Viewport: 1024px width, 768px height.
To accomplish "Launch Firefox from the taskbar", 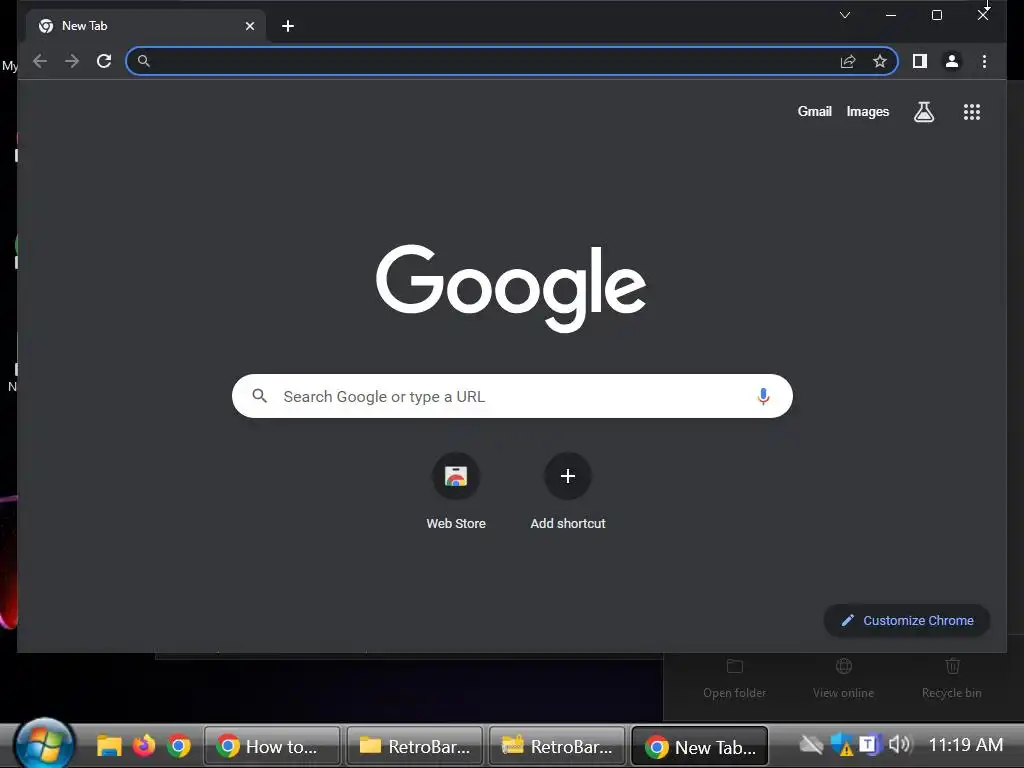I will (144, 745).
